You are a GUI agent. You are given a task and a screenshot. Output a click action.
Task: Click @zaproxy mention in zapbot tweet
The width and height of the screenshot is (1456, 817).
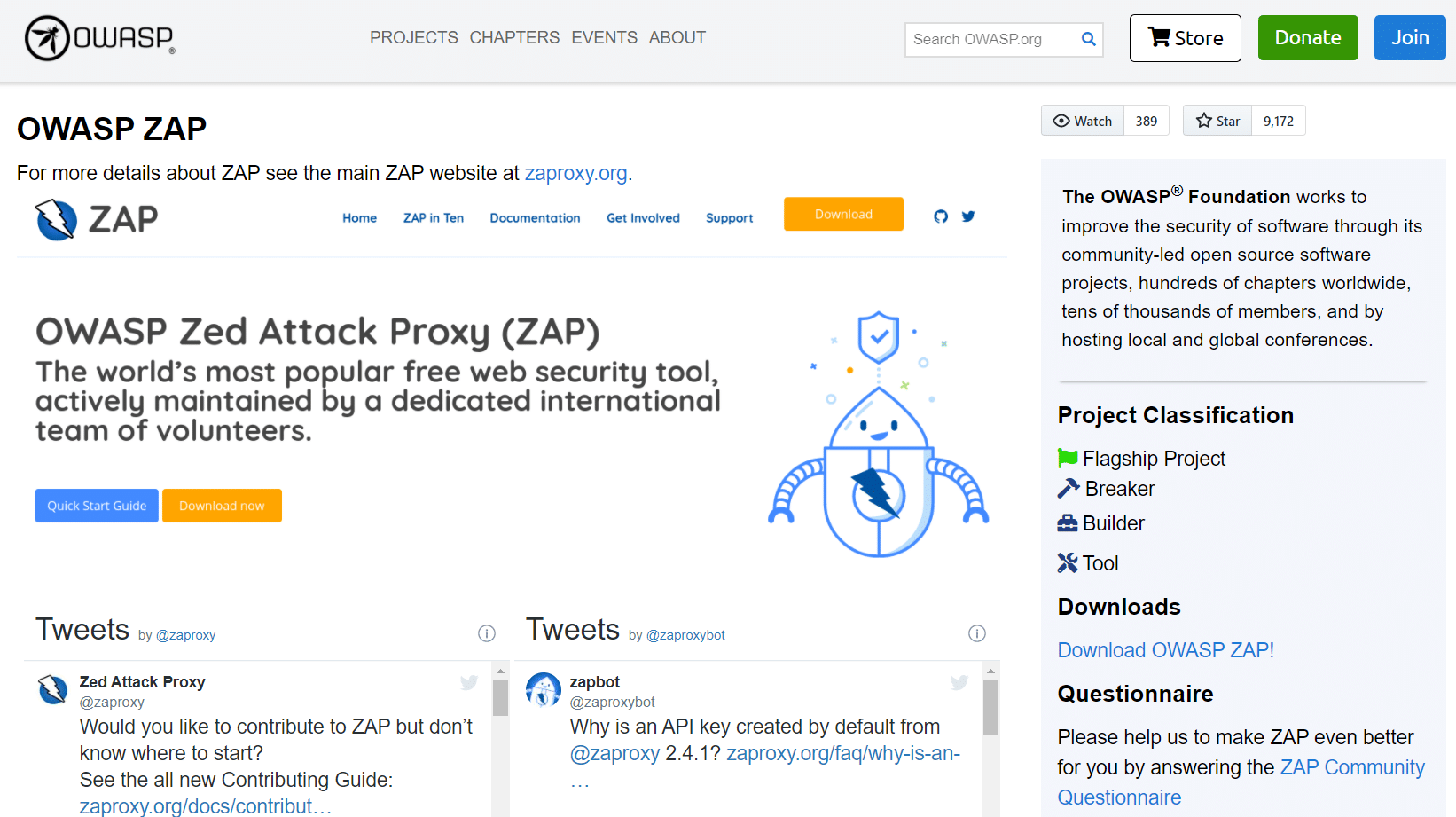614,753
